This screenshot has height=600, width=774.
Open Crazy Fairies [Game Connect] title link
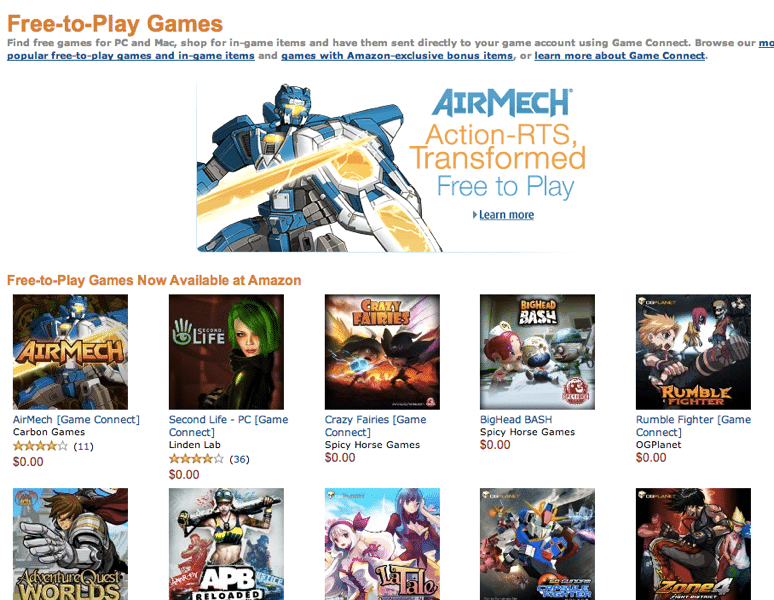[x=375, y=426]
